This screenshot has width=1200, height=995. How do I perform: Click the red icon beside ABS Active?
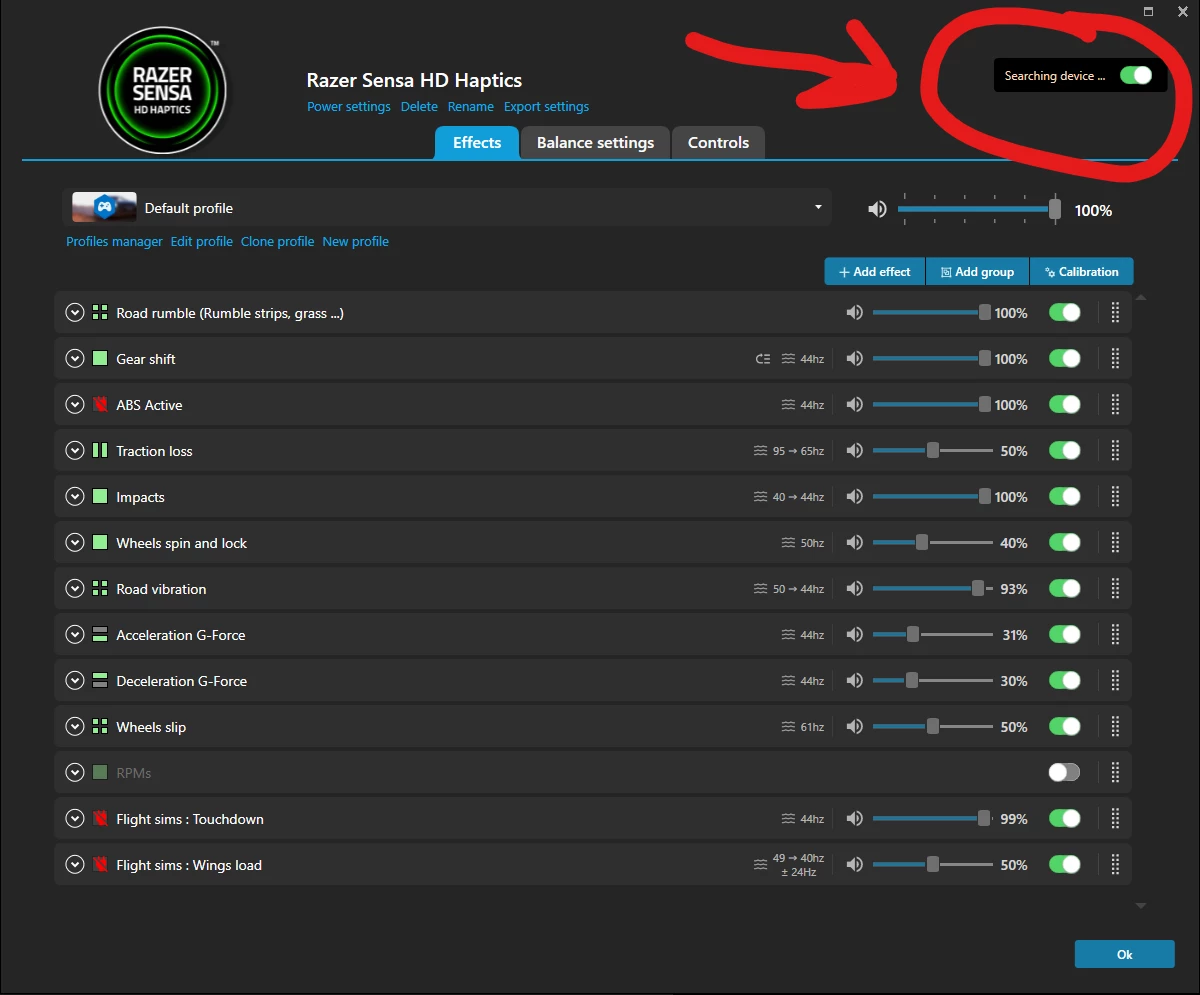click(100, 405)
